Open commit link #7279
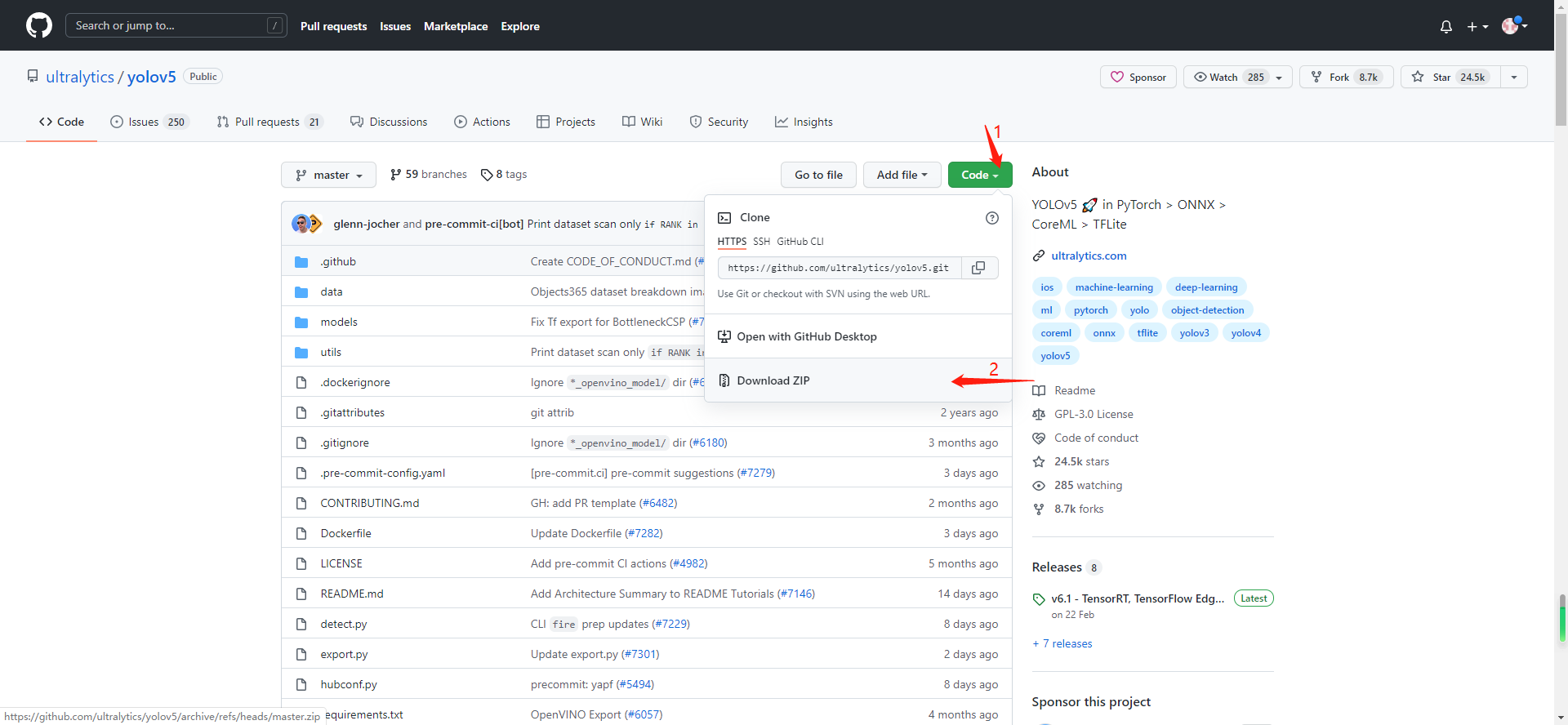This screenshot has width=1568, height=725. (x=756, y=473)
